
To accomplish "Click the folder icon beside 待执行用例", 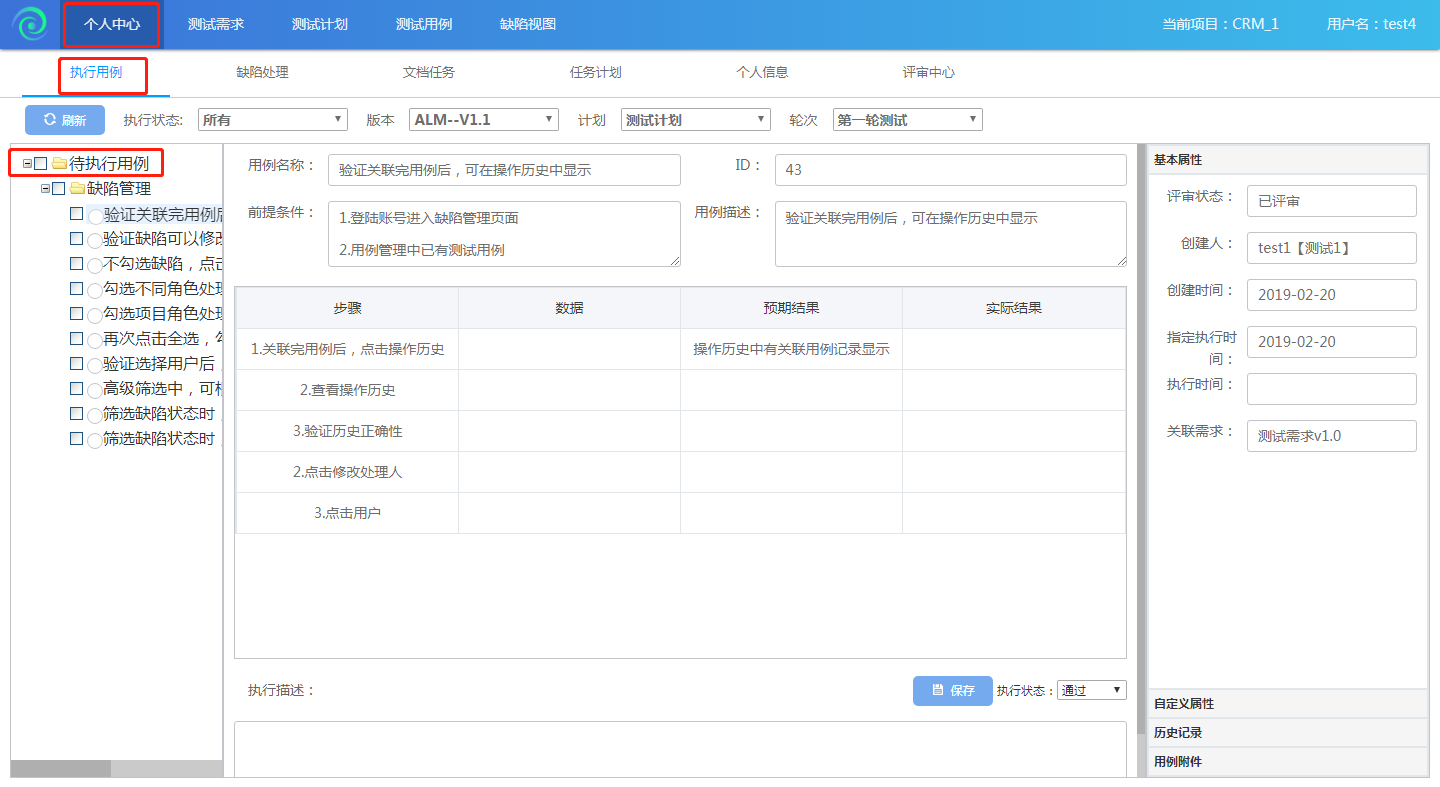I will click(59, 164).
